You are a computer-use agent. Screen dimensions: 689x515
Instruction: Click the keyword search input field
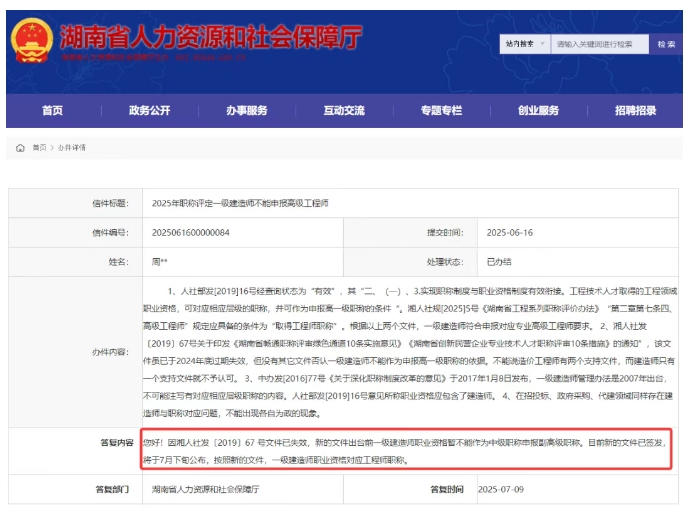[x=598, y=44]
